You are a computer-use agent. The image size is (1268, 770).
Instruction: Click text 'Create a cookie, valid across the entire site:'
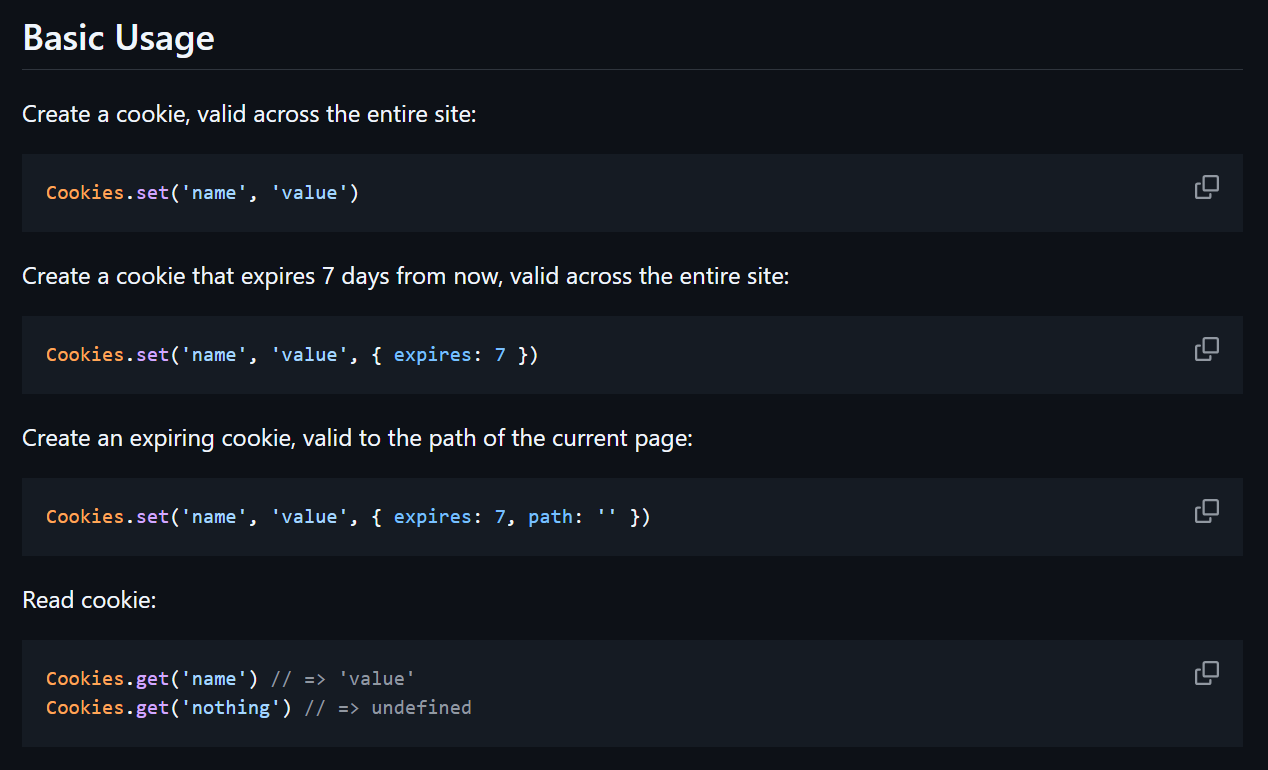coord(249,114)
